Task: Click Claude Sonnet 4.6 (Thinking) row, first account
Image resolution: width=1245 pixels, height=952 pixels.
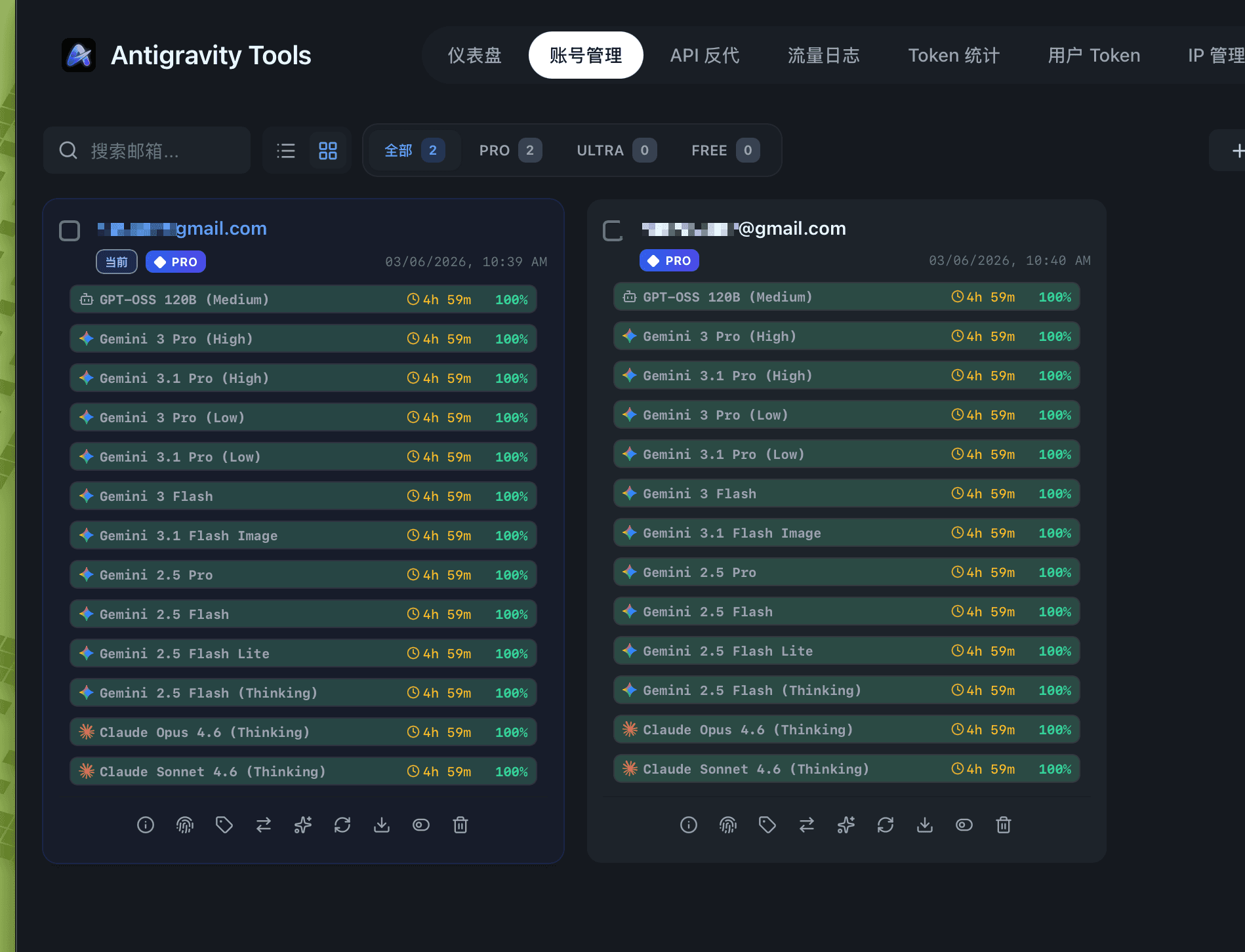Action: pyautogui.click(x=303, y=772)
